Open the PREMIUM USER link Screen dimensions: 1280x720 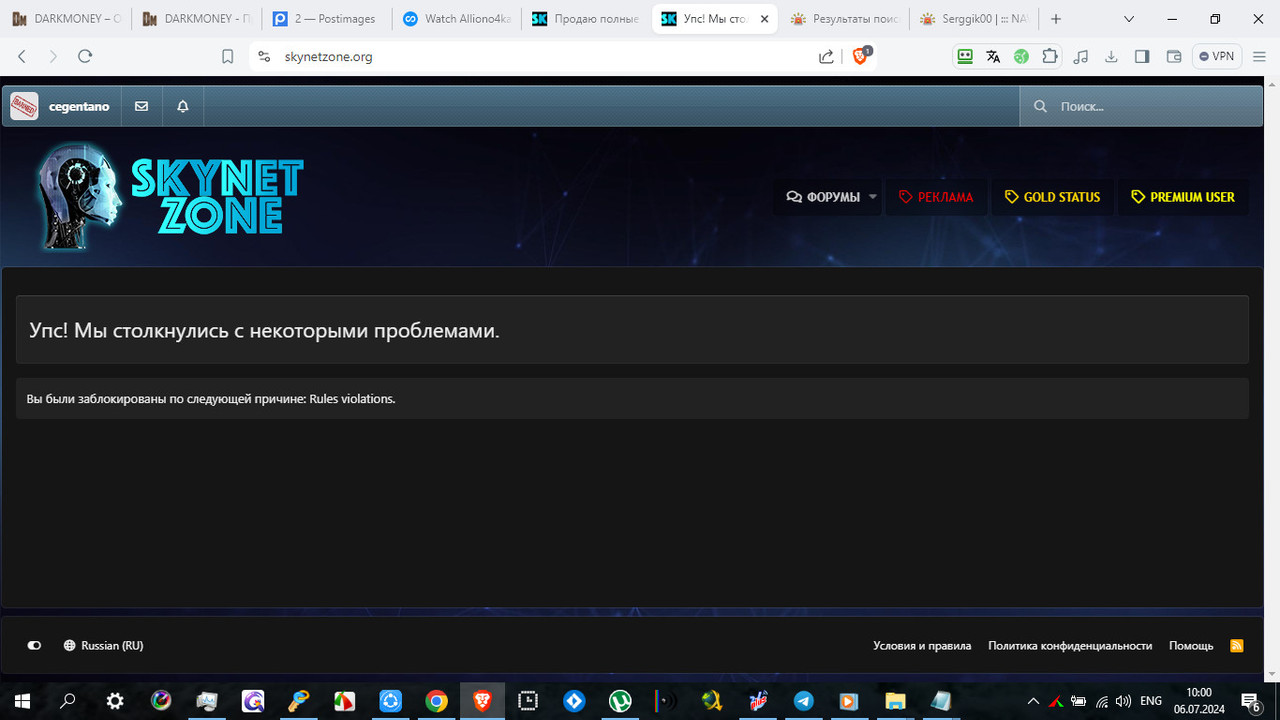(1182, 197)
